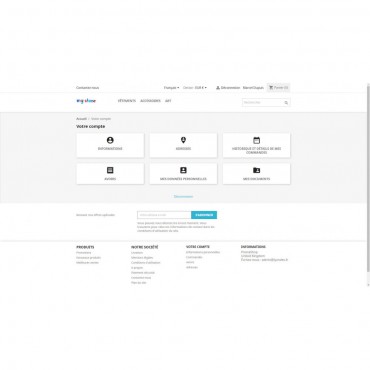Screen dimensions: 370x370
Task: Click the Paiement sécurisé footer link
Action: point(143,273)
